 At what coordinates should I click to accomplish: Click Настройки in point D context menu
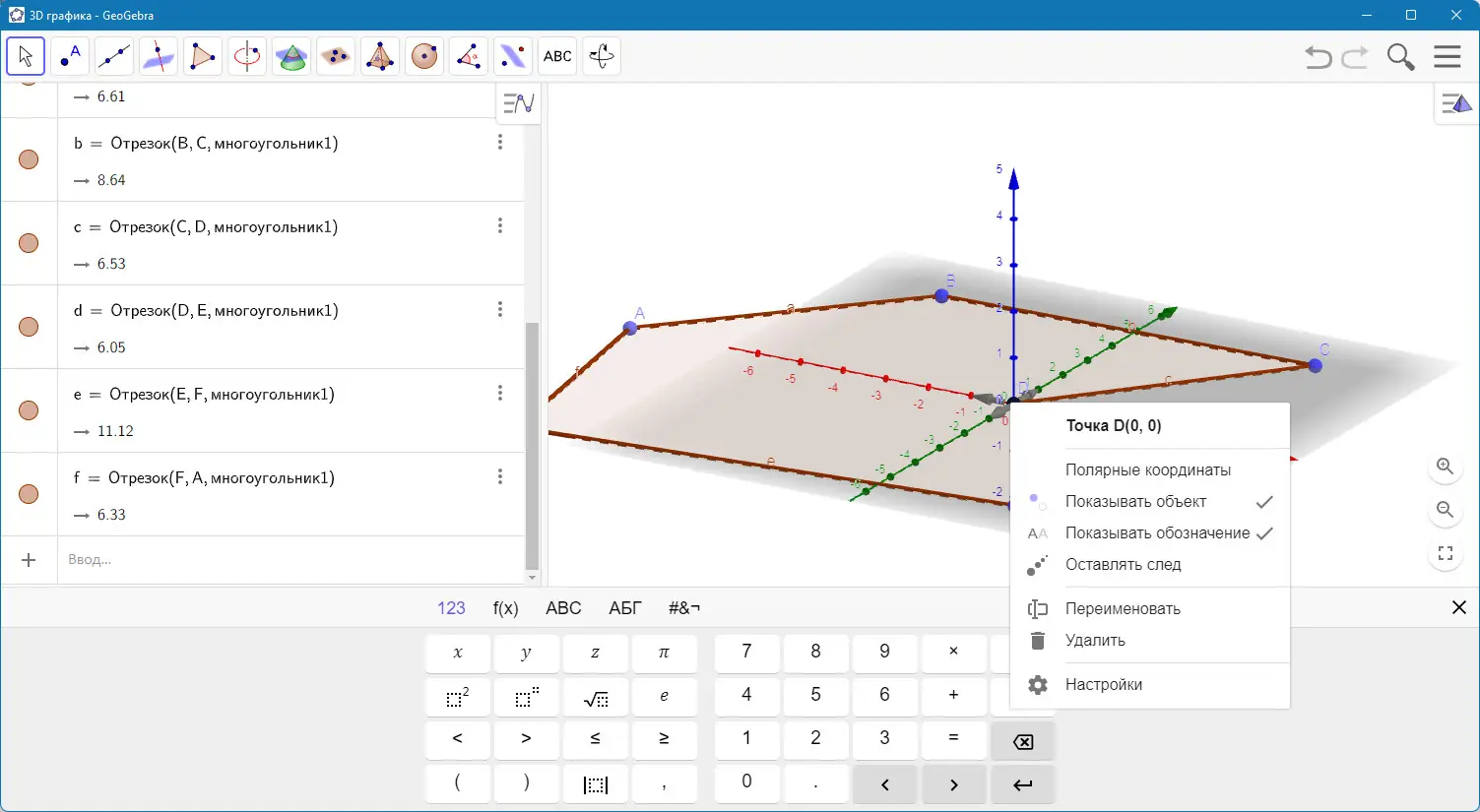(1103, 685)
